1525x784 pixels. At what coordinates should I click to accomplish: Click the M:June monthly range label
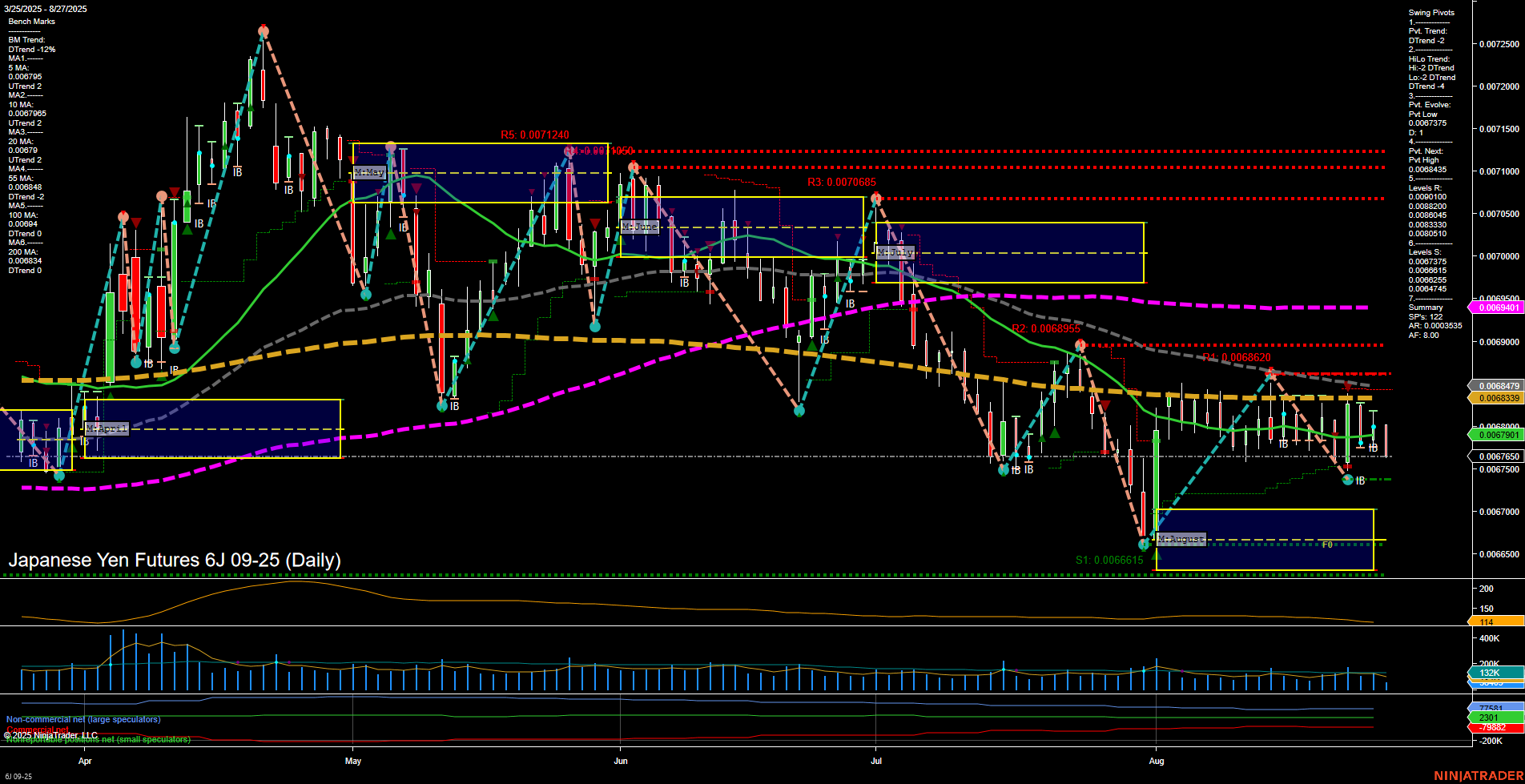tap(639, 227)
